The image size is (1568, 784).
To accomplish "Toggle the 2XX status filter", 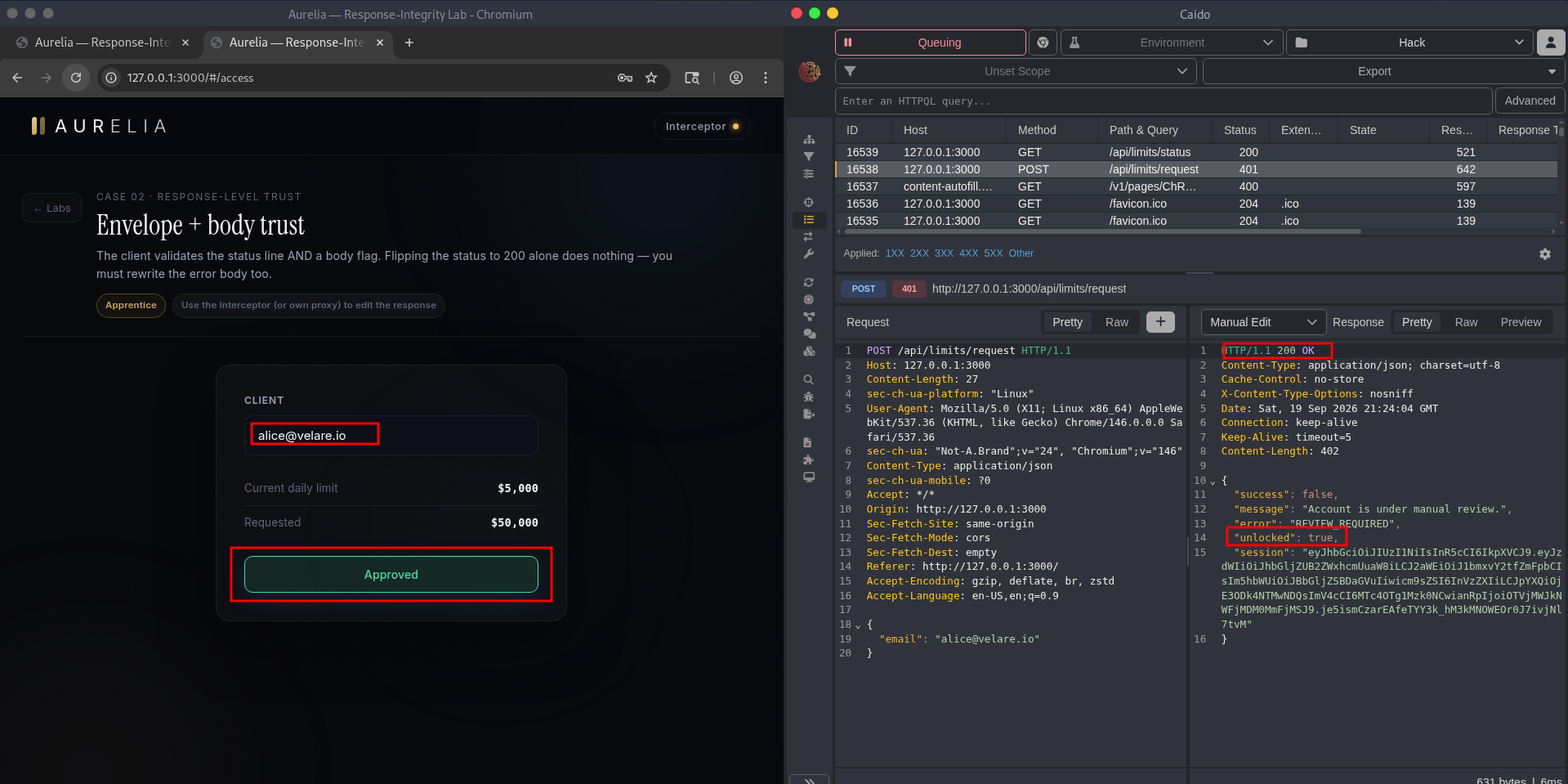I will pyautogui.click(x=919, y=253).
